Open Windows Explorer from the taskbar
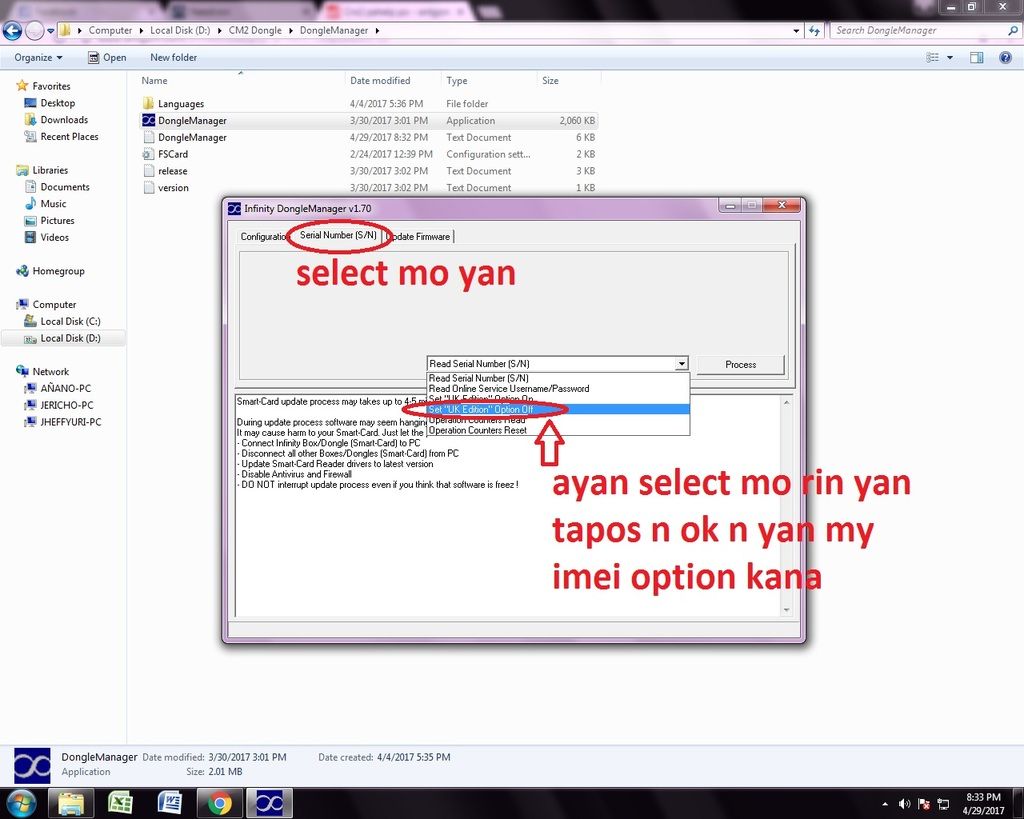The width and height of the screenshot is (1024, 819). click(x=71, y=802)
